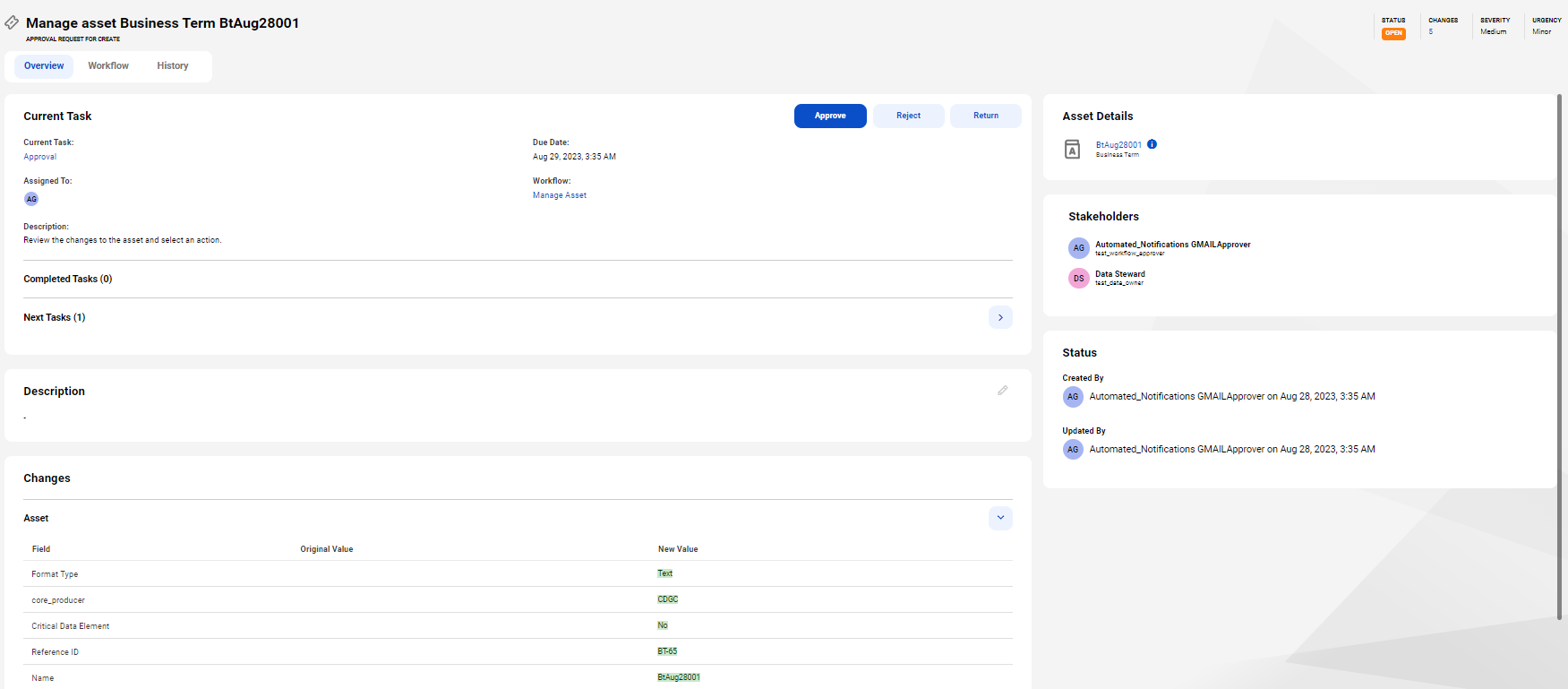
Task: Return the task to the requester
Action: 986,116
